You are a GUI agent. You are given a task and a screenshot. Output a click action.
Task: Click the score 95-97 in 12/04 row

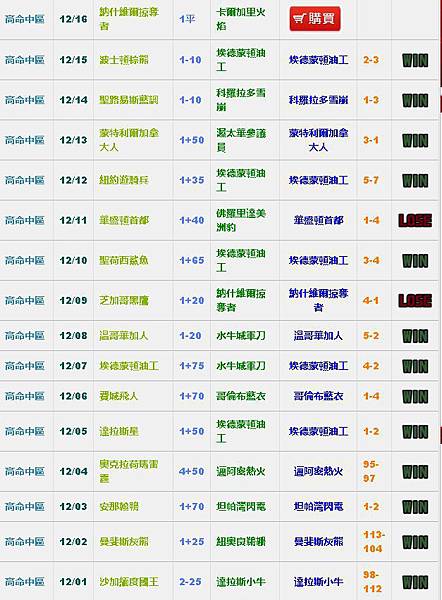coord(371,471)
